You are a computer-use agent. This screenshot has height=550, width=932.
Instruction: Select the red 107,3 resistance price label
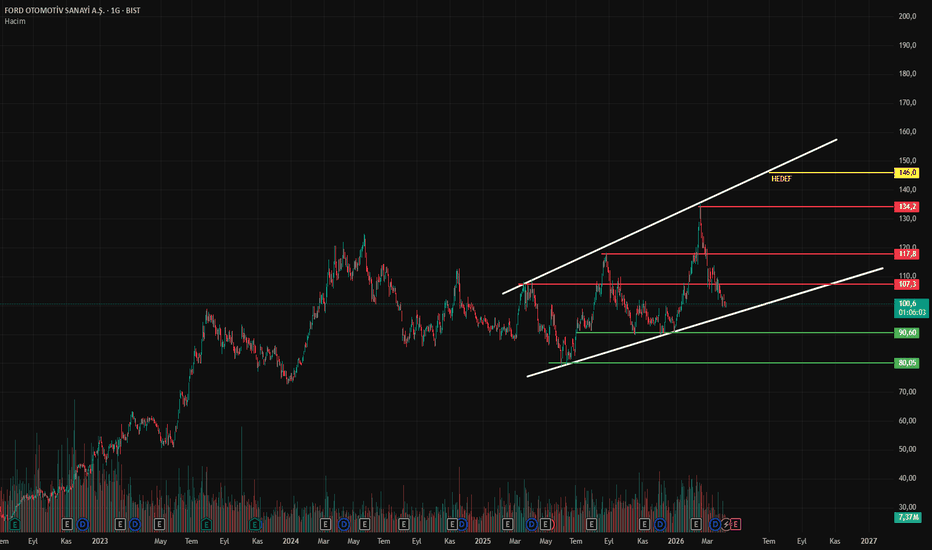click(907, 284)
